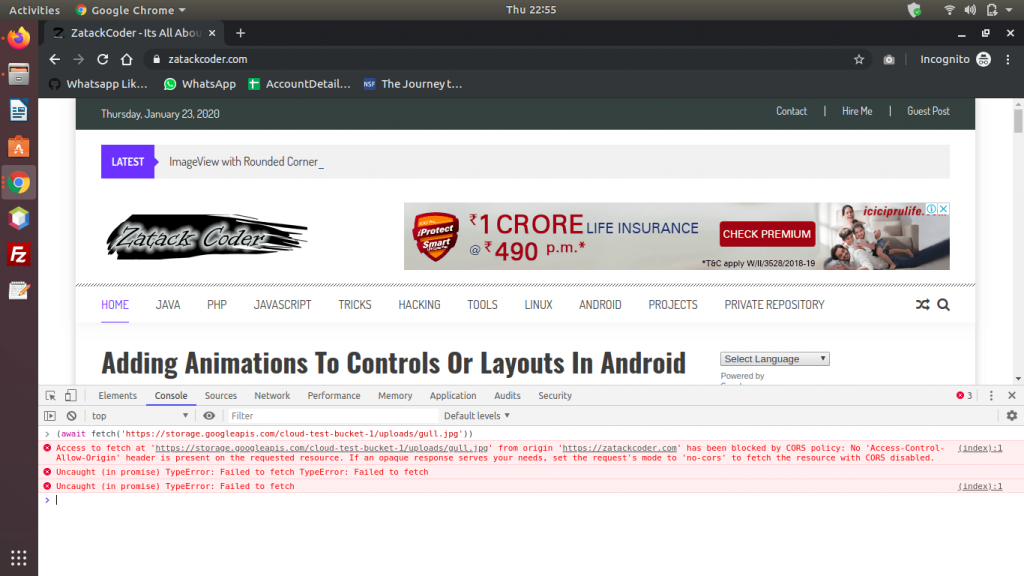The width and height of the screenshot is (1024, 576).
Task: Bookmark this page with the star icon
Action: pos(858,59)
